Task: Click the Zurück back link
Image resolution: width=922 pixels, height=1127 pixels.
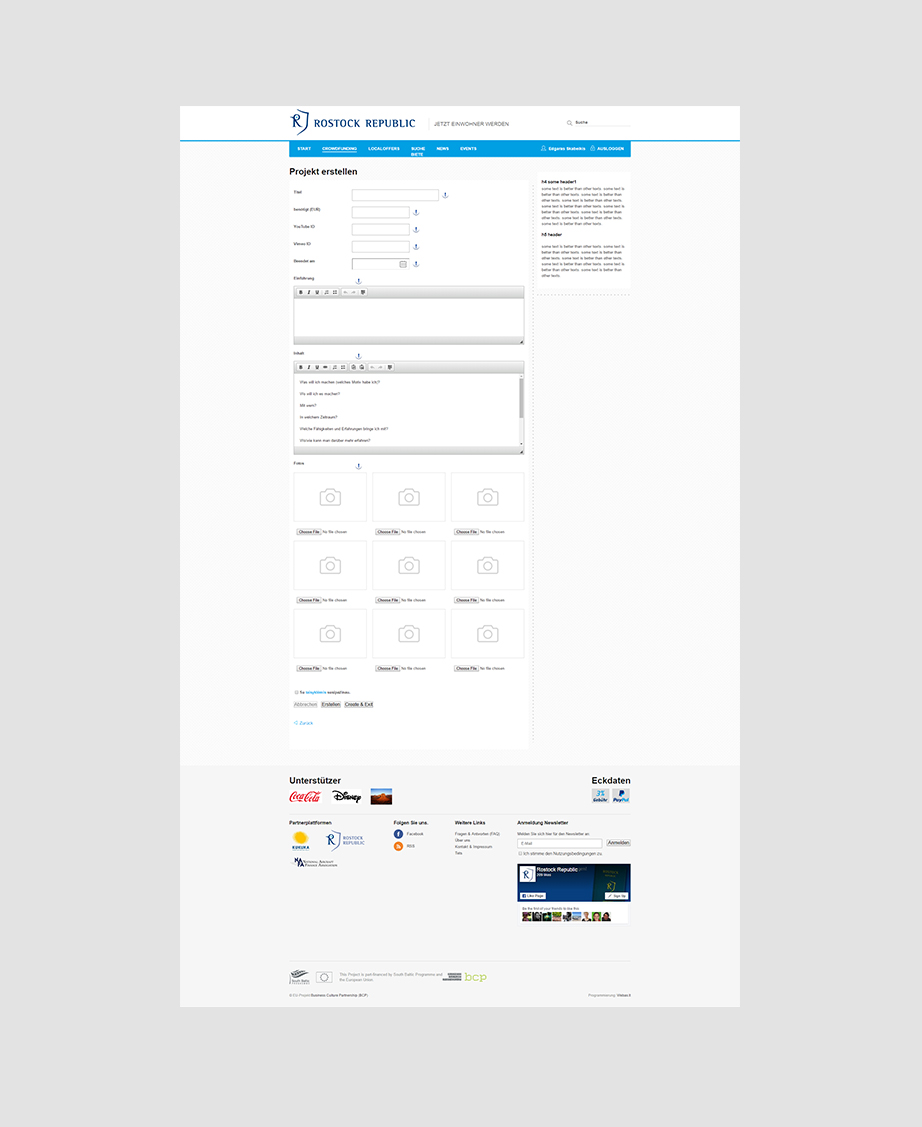Action: pyautogui.click(x=305, y=722)
